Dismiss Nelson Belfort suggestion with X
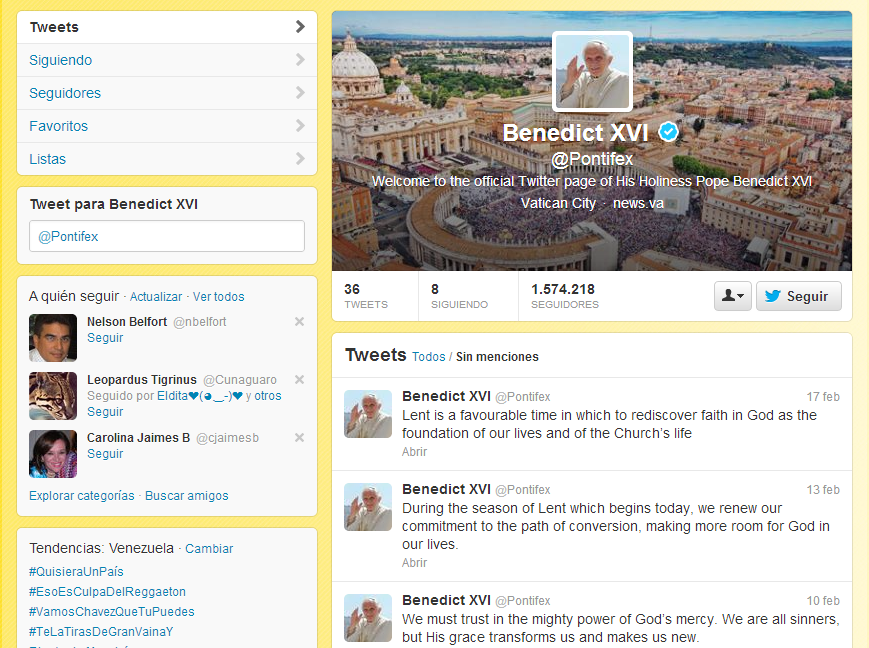 pos(299,322)
